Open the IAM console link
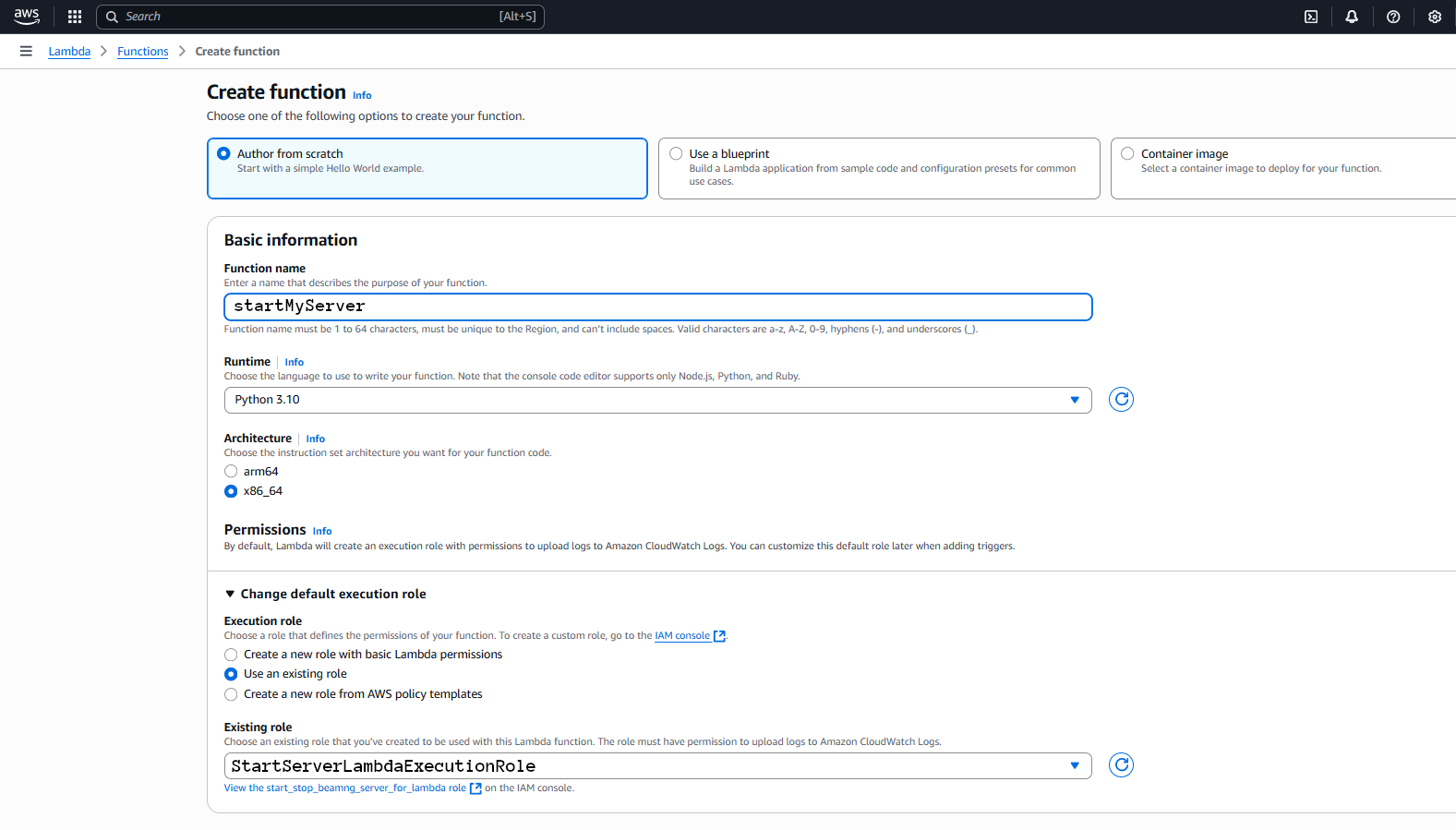1456x830 pixels. pos(682,636)
